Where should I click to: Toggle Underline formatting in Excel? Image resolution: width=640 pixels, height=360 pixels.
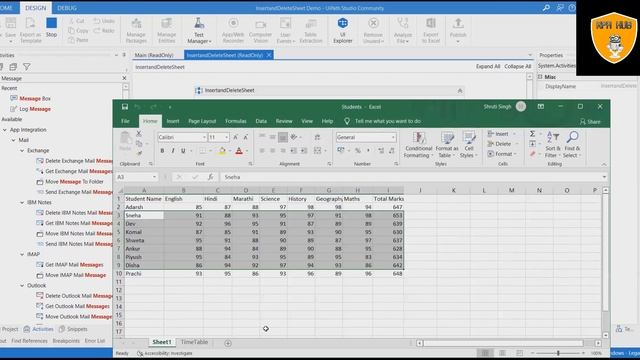coord(183,151)
